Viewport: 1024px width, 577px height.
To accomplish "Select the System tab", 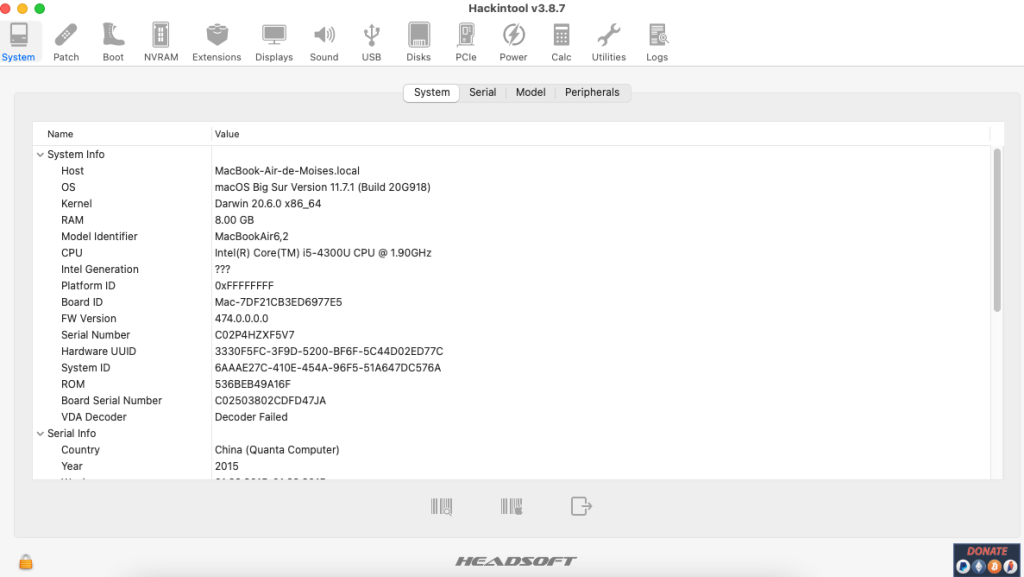I will coord(432,93).
